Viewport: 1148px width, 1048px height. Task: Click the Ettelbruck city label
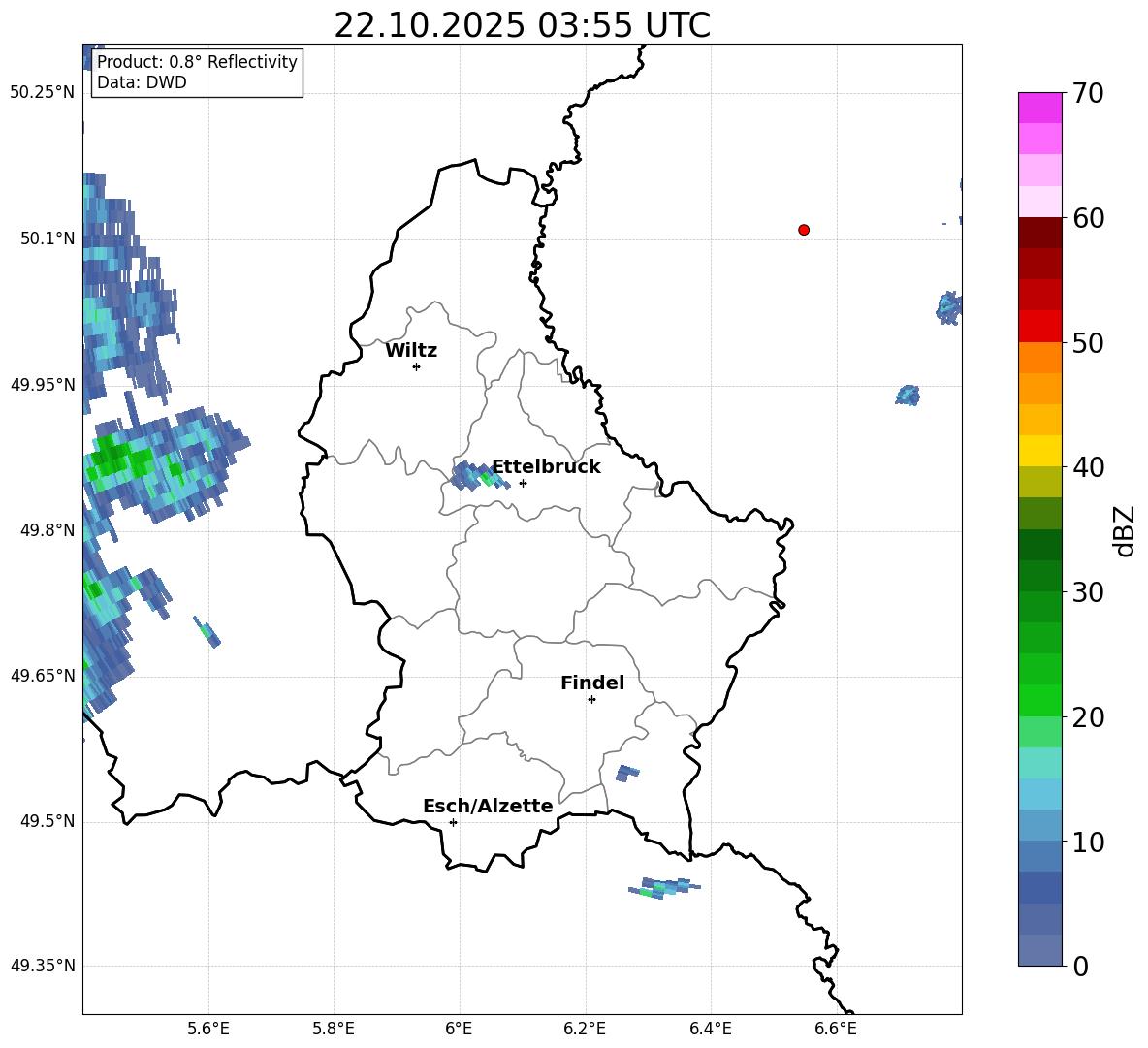point(546,467)
